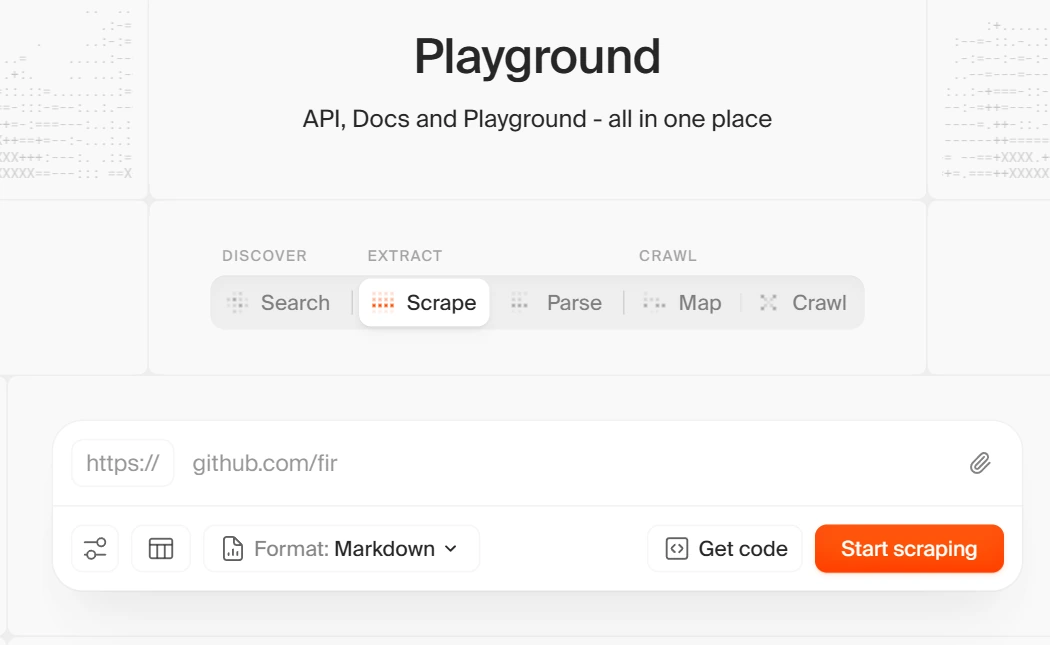Focus the URL input field with the github.com/fir placeholder
Screen dimensions: 1050x645
click(x=569, y=463)
